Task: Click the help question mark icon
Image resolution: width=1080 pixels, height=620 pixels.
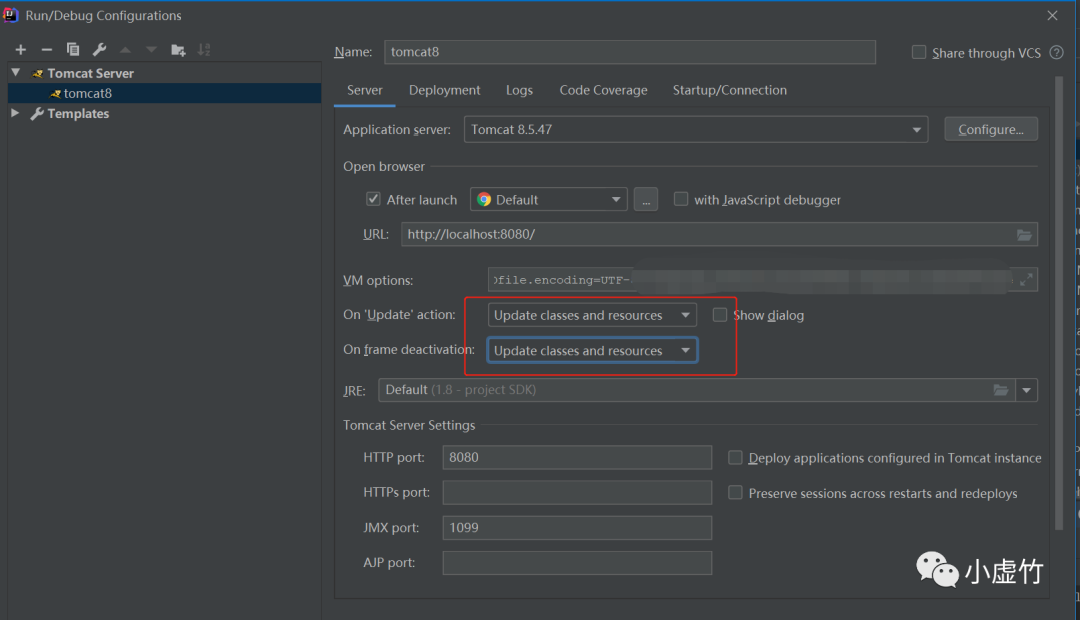Action: point(1056,53)
